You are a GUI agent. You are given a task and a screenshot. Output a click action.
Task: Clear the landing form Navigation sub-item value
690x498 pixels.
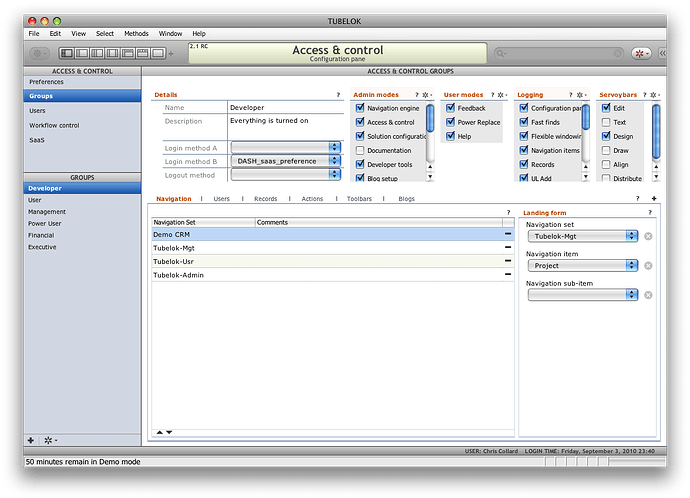[648, 295]
